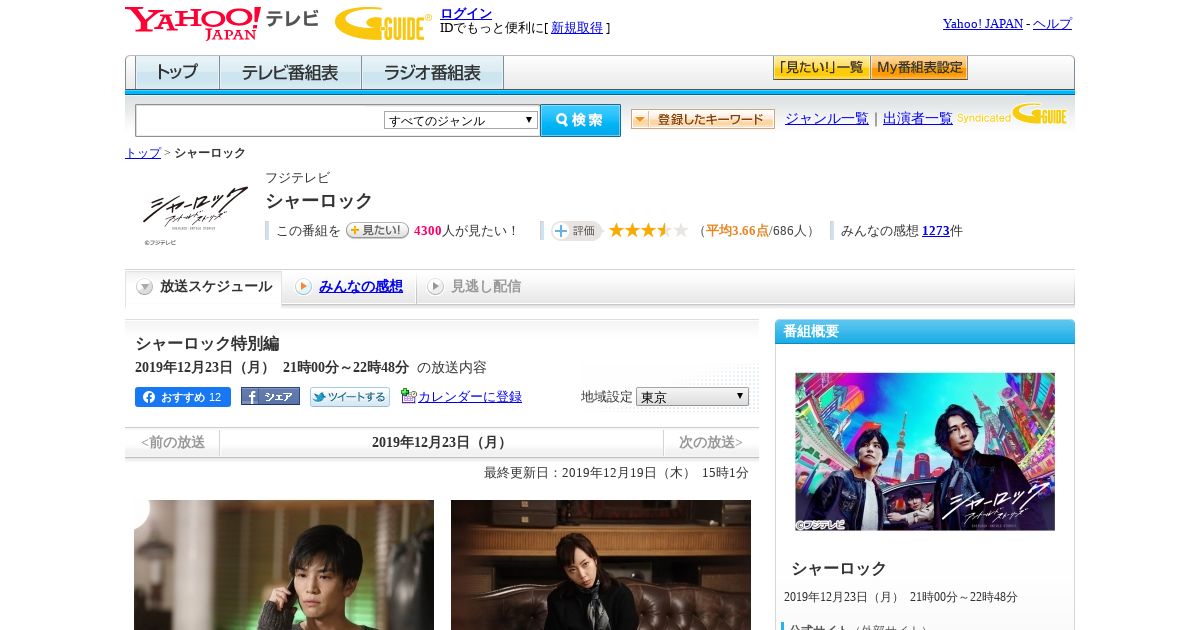This screenshot has height=630, width=1200.
Task: Switch to the ラジオ番組表 tab
Action: pos(432,73)
